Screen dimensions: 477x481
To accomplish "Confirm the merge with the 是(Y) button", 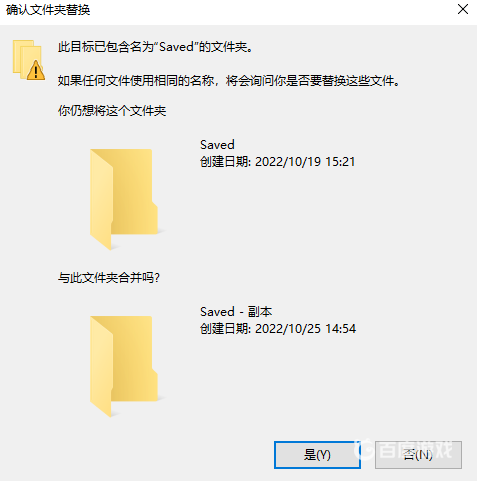I will click(x=317, y=455).
